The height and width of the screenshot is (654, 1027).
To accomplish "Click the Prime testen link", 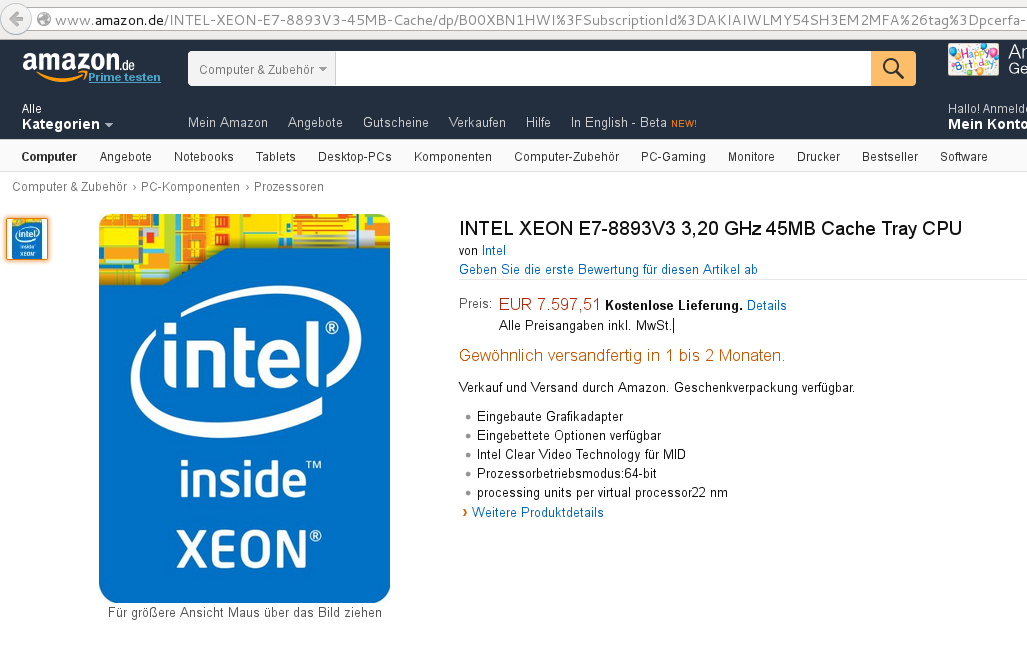I will click(x=124, y=78).
